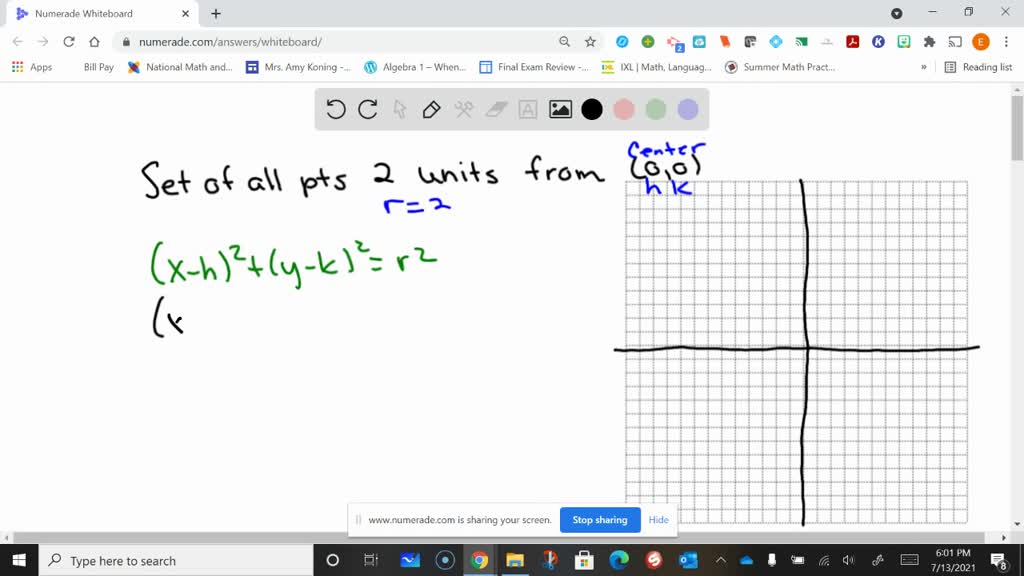The height and width of the screenshot is (576, 1024).
Task: Hide the screen sharing notification bar
Action: tap(658, 520)
